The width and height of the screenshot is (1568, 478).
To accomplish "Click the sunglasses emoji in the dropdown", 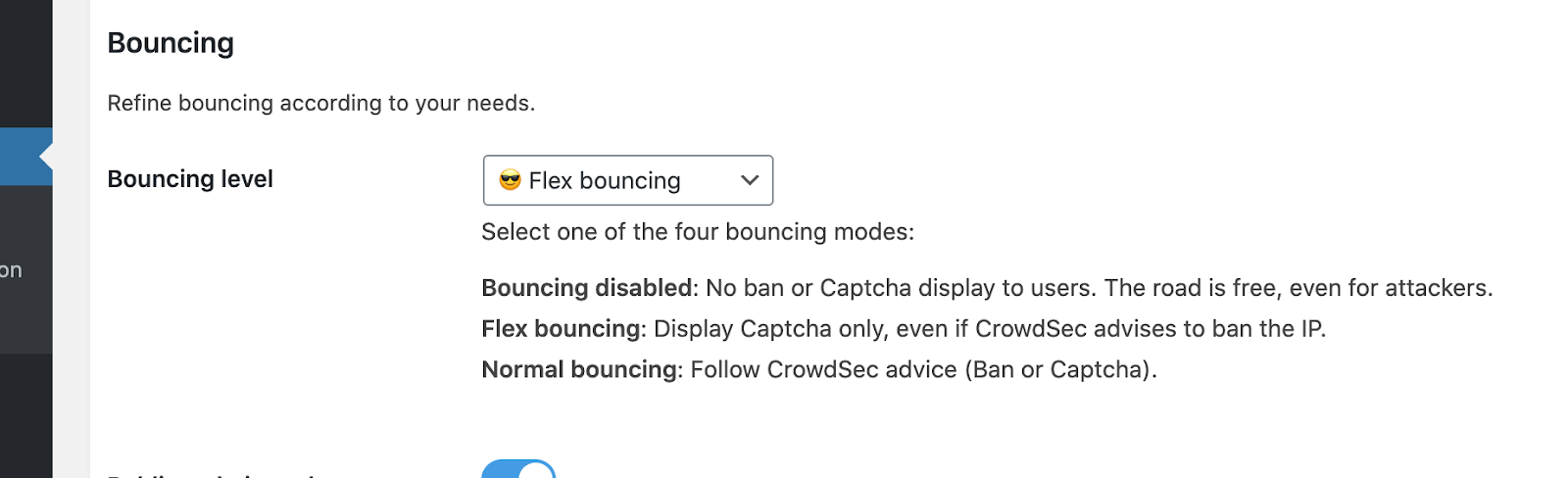I will coord(510,180).
